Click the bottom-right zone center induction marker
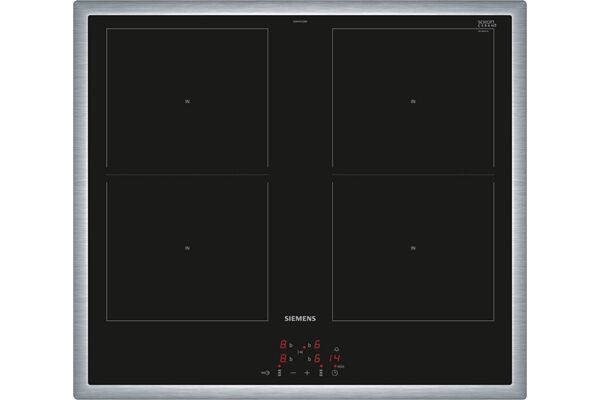The width and height of the screenshot is (600, 400). pyautogui.click(x=412, y=247)
